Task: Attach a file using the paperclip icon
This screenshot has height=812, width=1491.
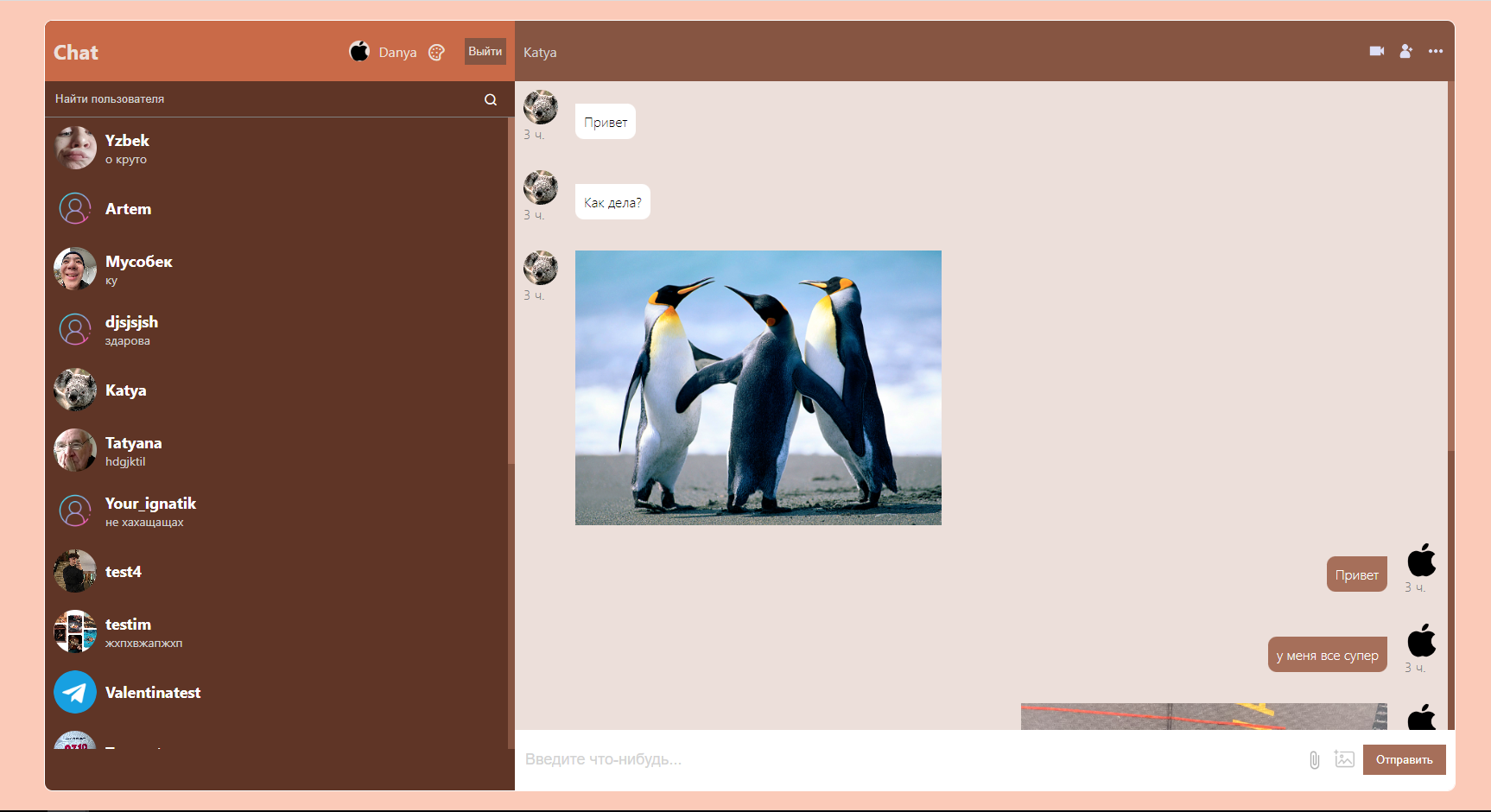Action: [1314, 759]
